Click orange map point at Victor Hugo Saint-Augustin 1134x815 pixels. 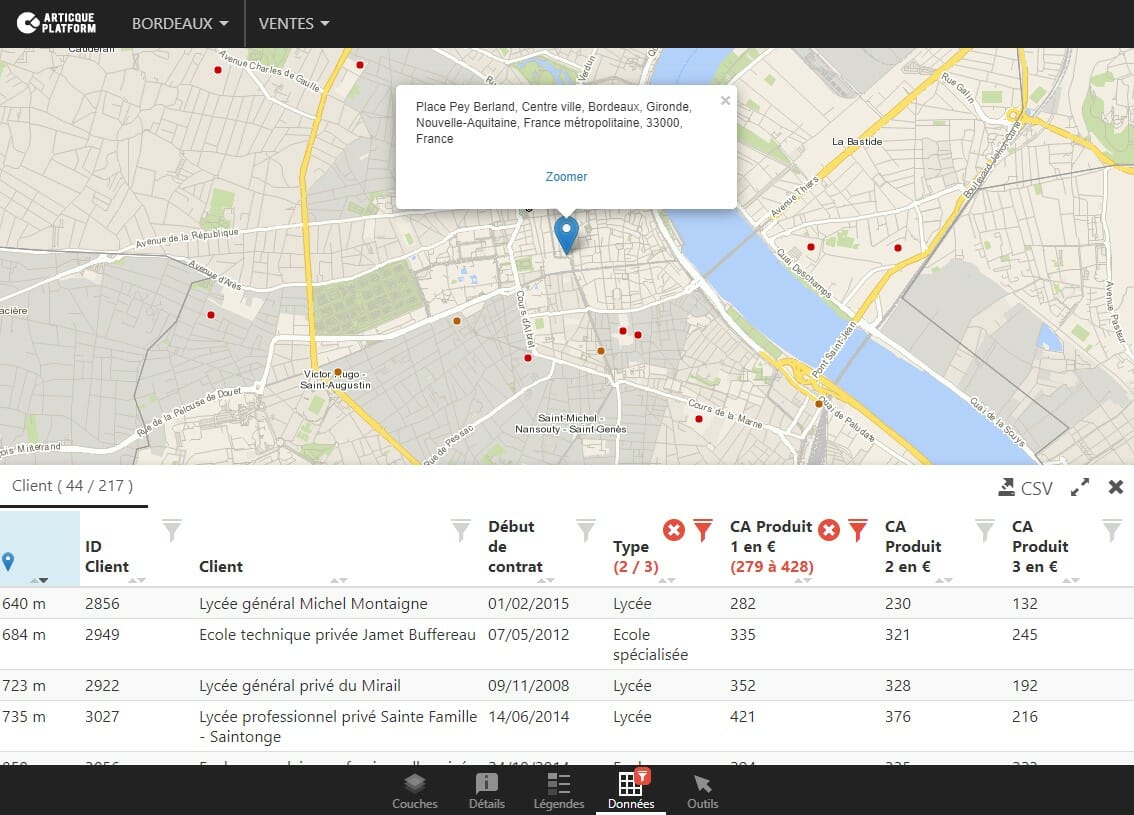point(337,372)
